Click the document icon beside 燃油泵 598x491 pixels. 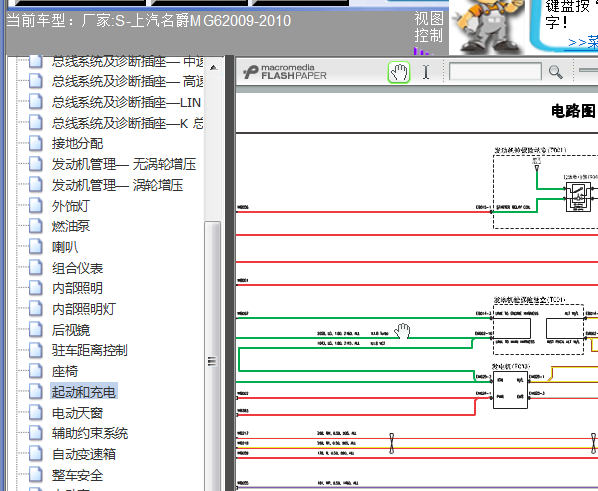pyautogui.click(x=36, y=226)
